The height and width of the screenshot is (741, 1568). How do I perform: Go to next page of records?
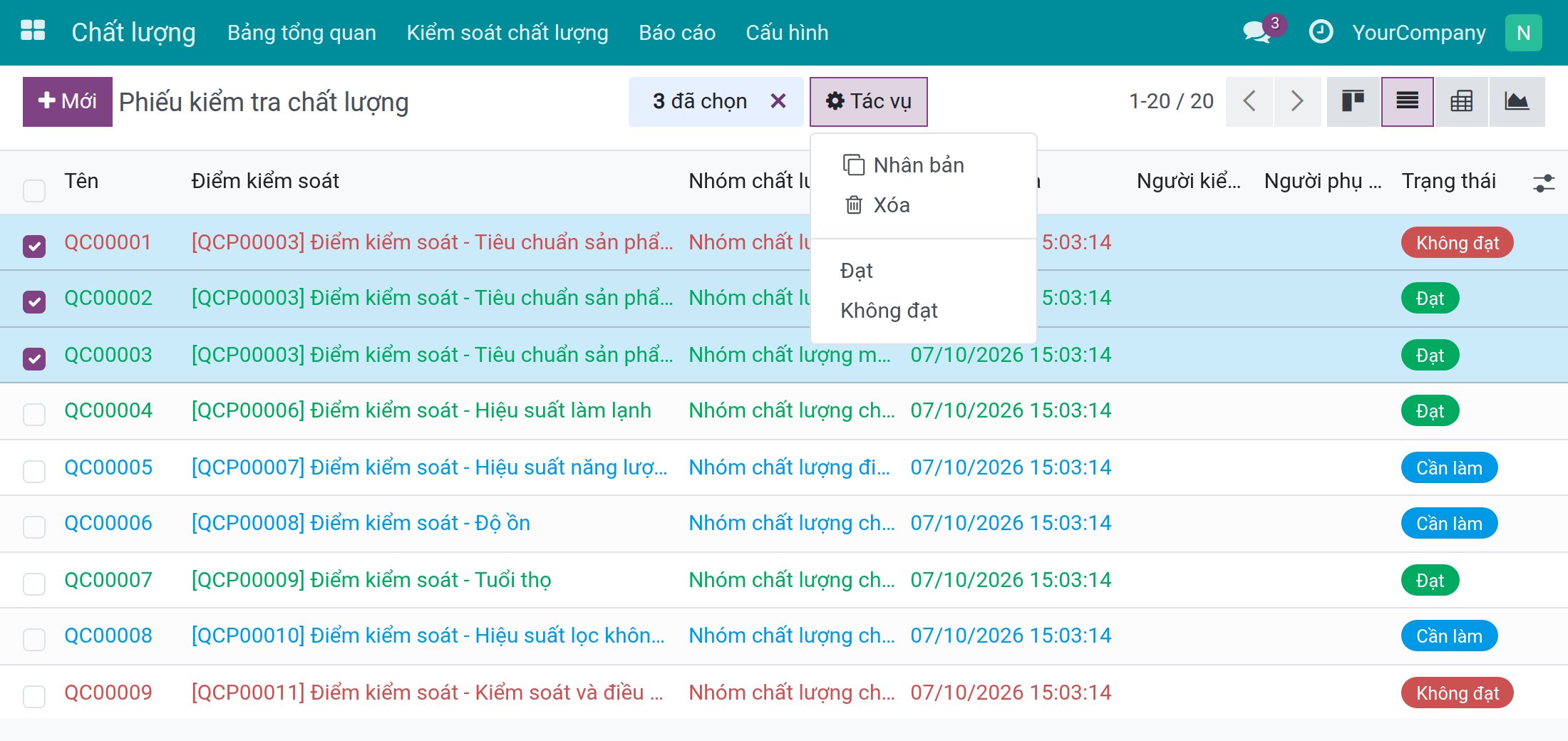pyautogui.click(x=1298, y=102)
